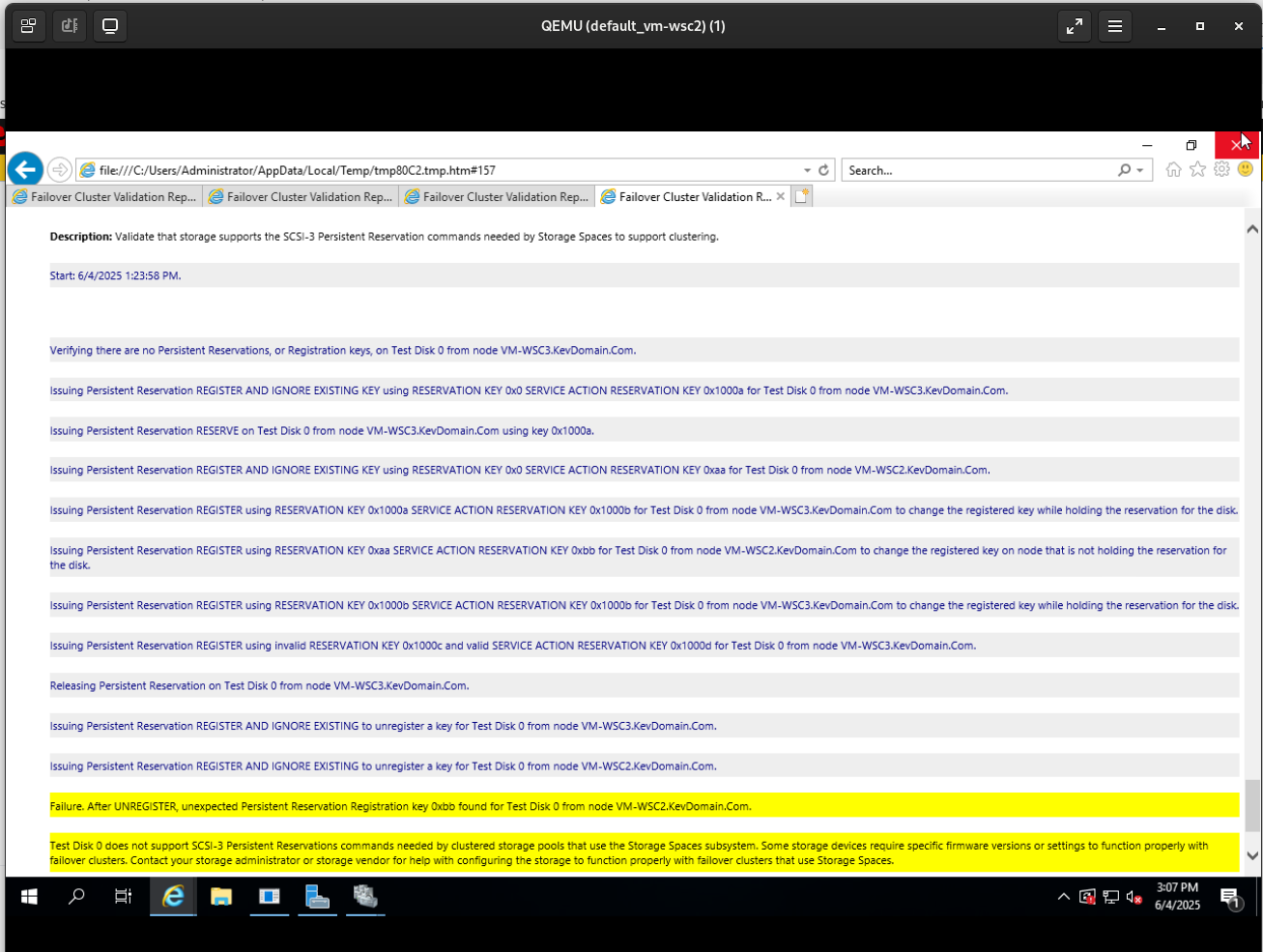Screen dimensions: 1263x952
Task: Open the Favorites star icon
Action: (x=1197, y=170)
